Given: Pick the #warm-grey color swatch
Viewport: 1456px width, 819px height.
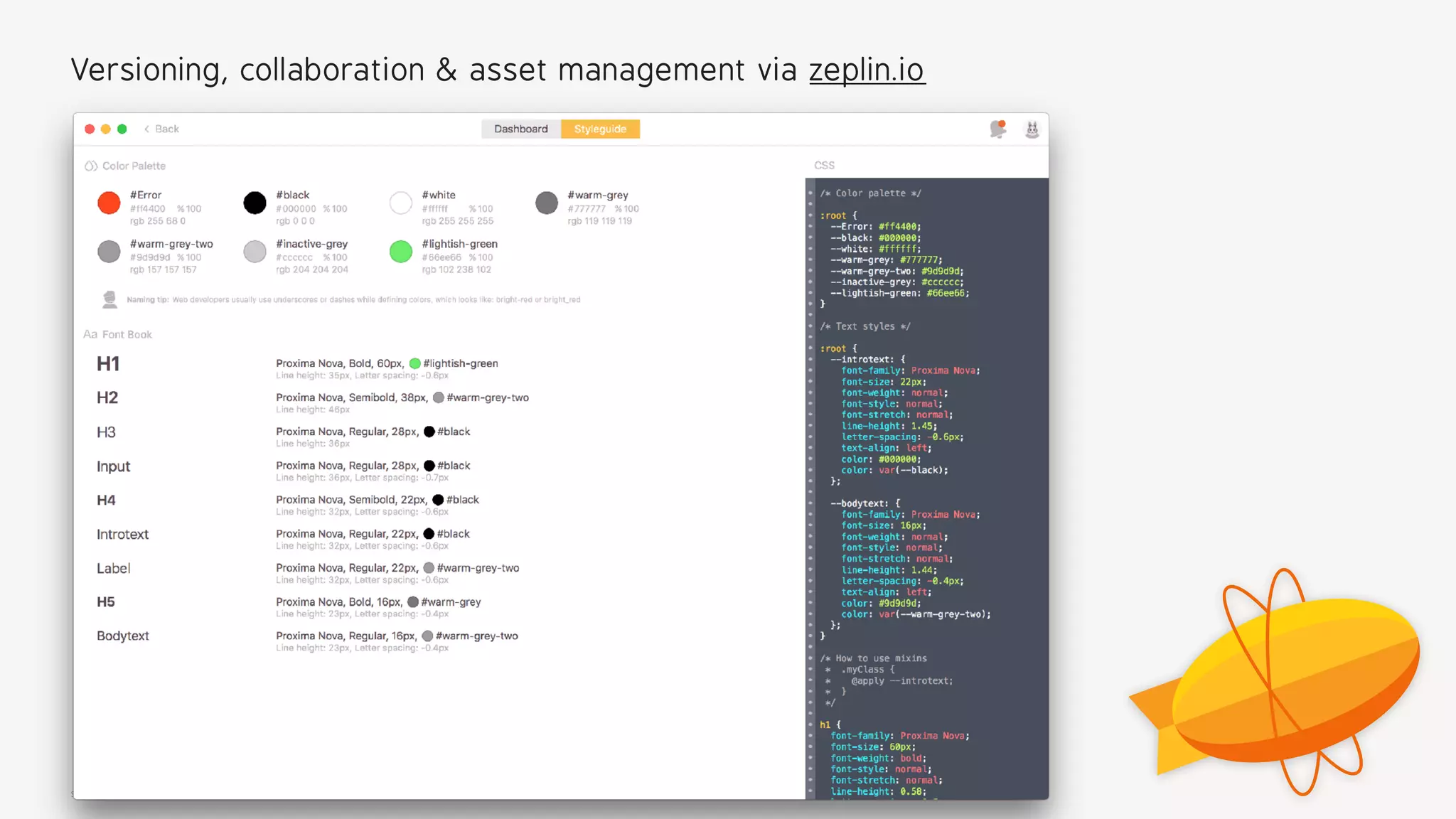Looking at the screenshot, I should tap(547, 203).
